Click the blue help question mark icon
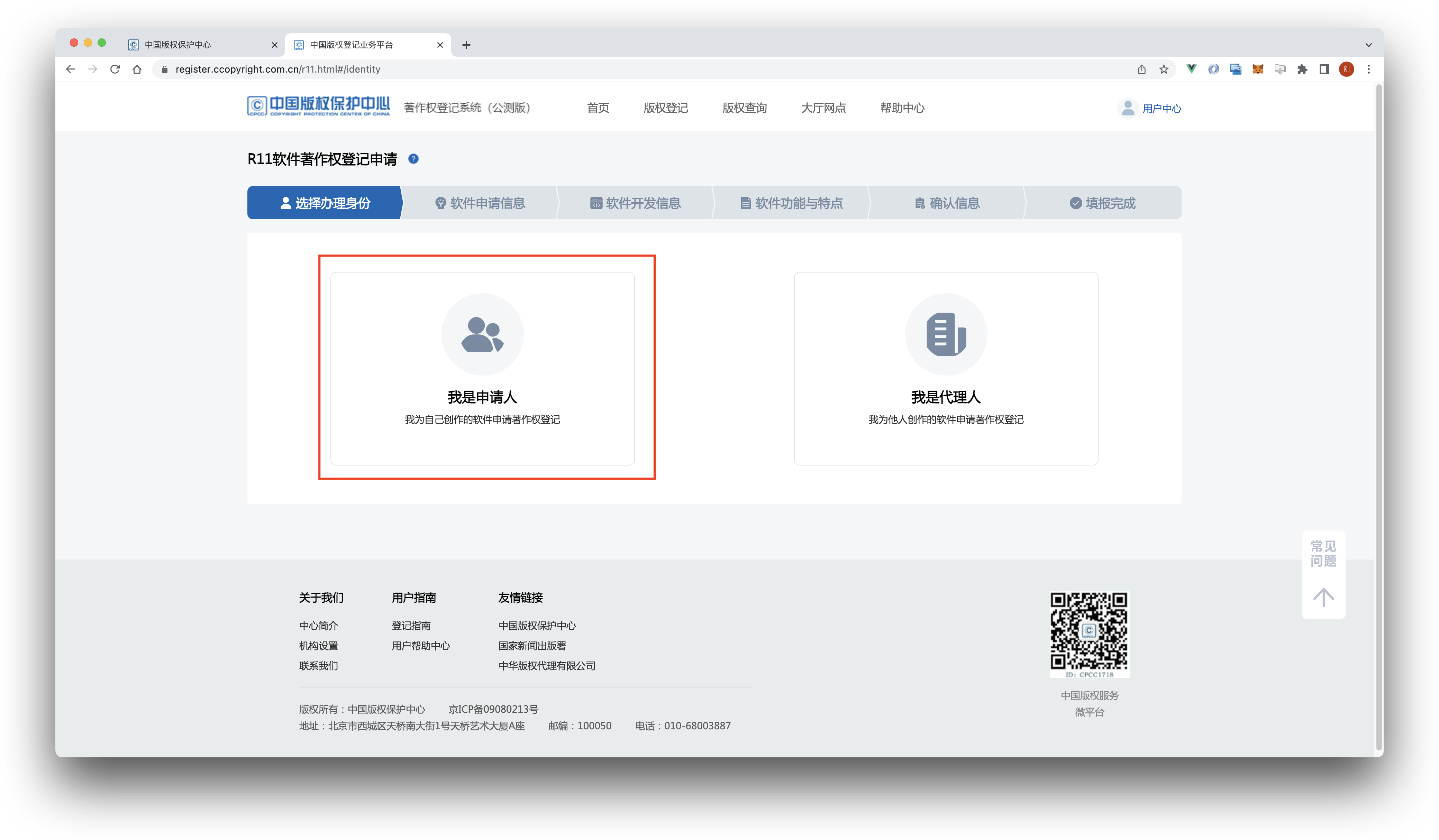 [x=413, y=159]
